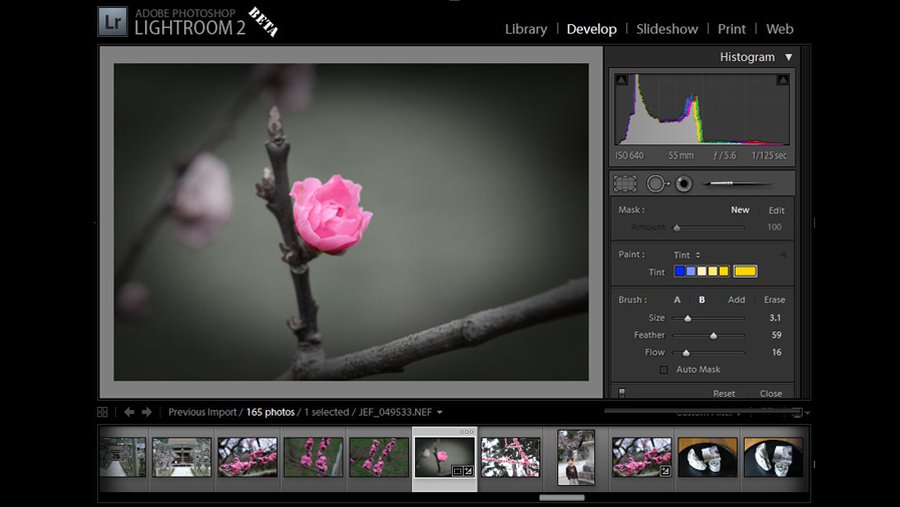
Task: Enable the Auto Mask checkbox
Action: (x=664, y=370)
